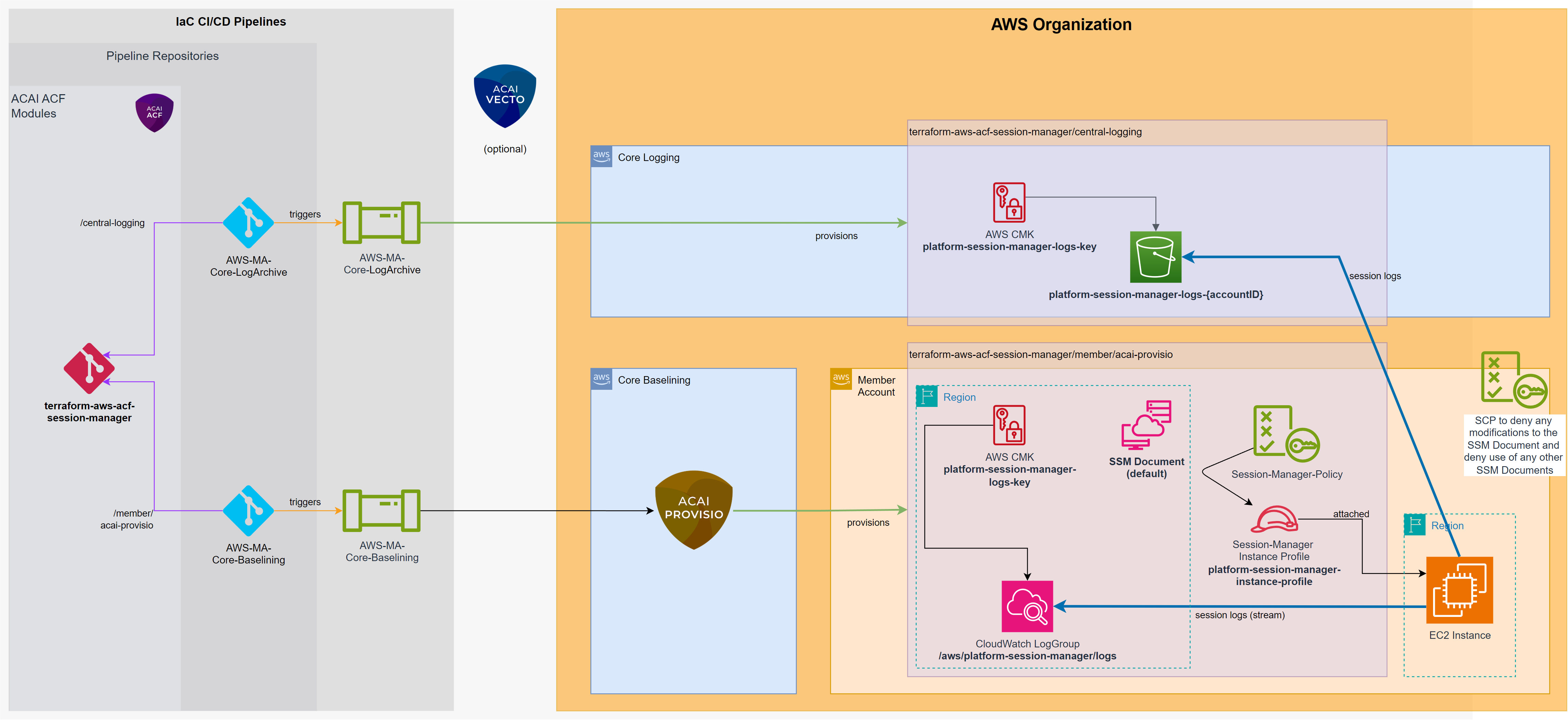Click the pink CloudWatch LogGroup icon
The width and height of the screenshot is (1568, 720).
click(1027, 606)
